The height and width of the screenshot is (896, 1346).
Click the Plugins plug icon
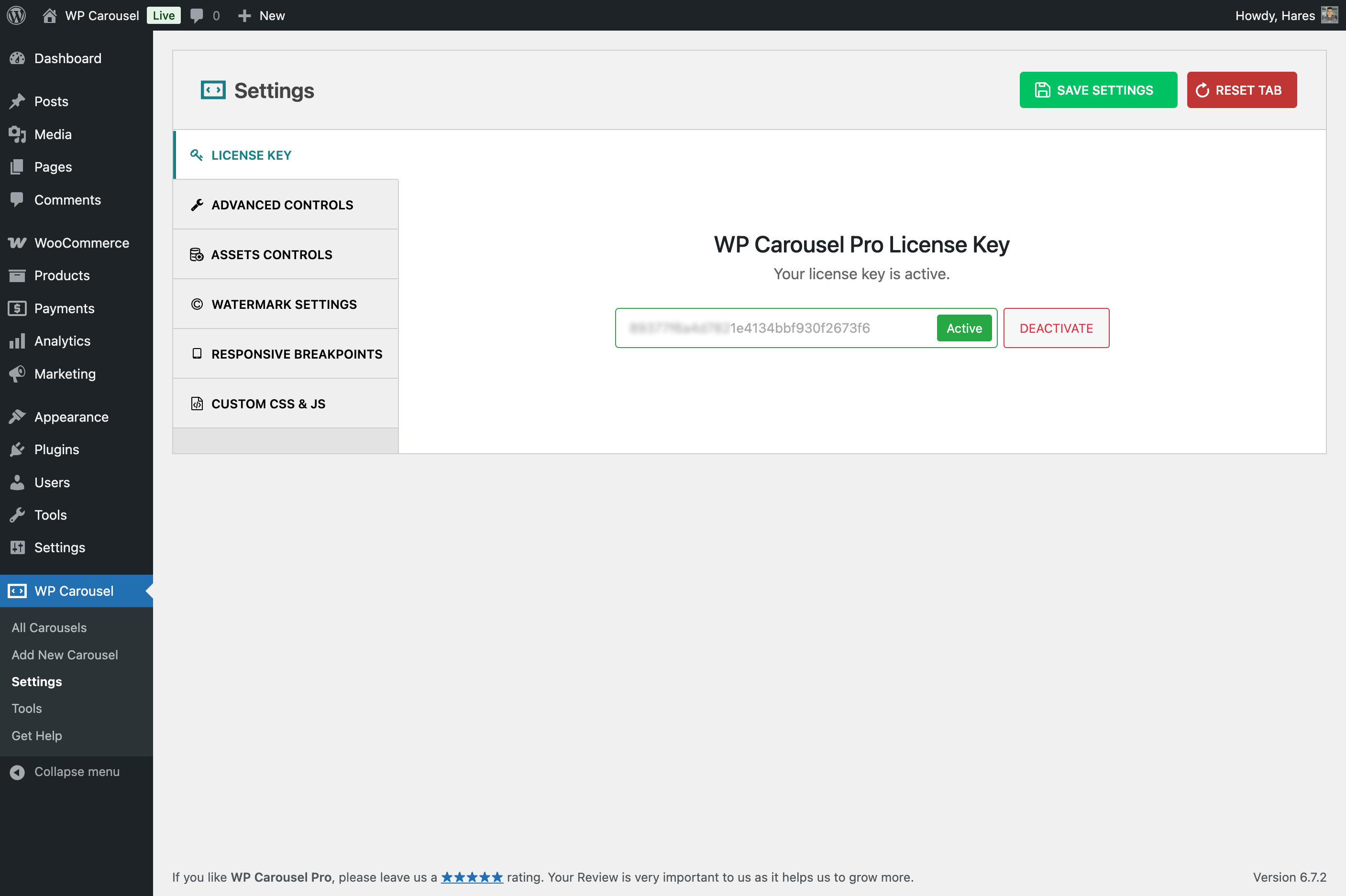point(17,450)
